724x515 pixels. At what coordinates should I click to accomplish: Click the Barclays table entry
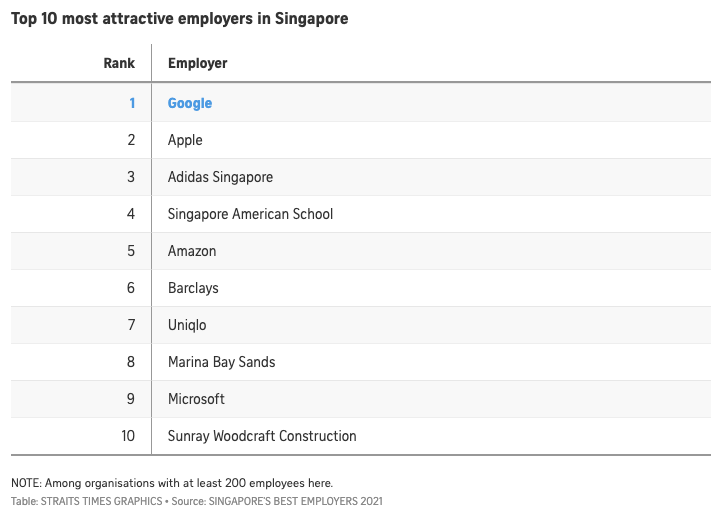click(x=193, y=288)
